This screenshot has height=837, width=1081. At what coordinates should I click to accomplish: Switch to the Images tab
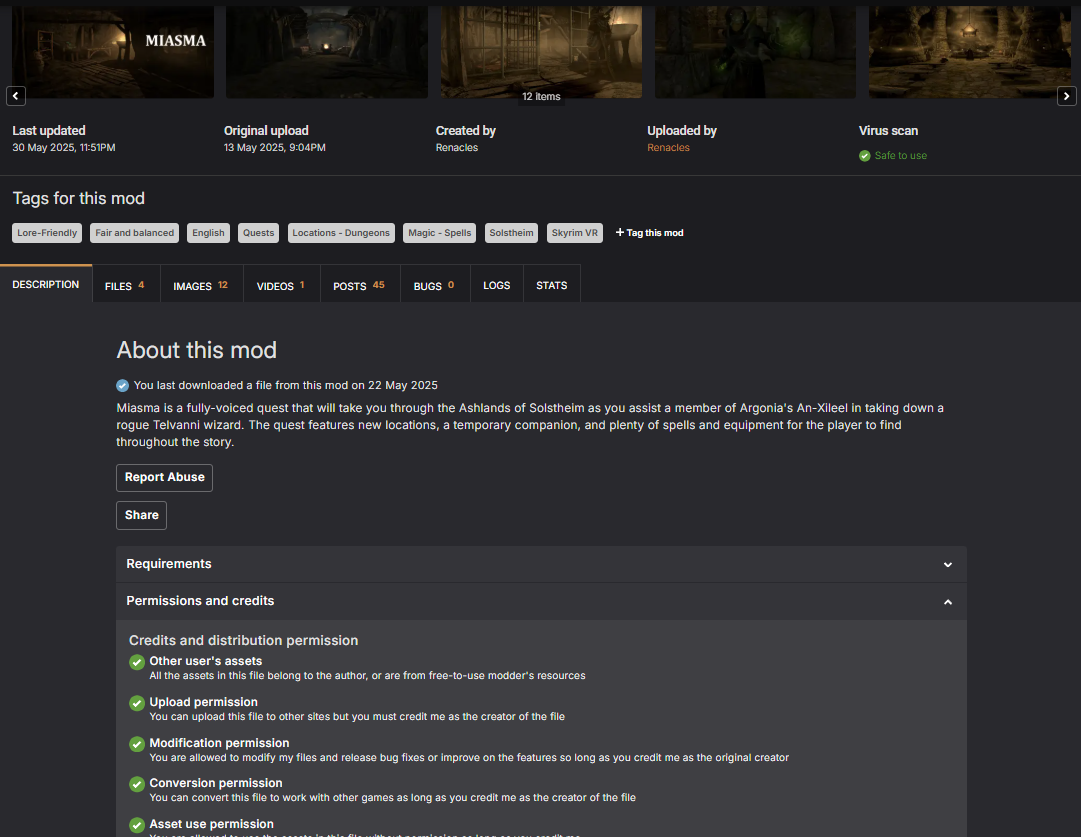point(201,285)
